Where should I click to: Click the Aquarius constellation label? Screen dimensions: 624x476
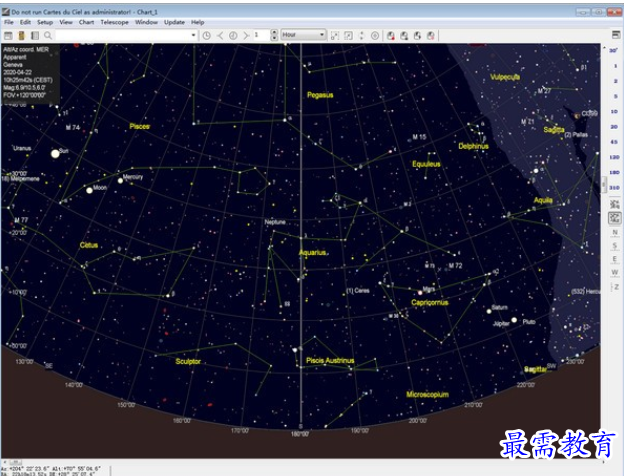coord(312,252)
